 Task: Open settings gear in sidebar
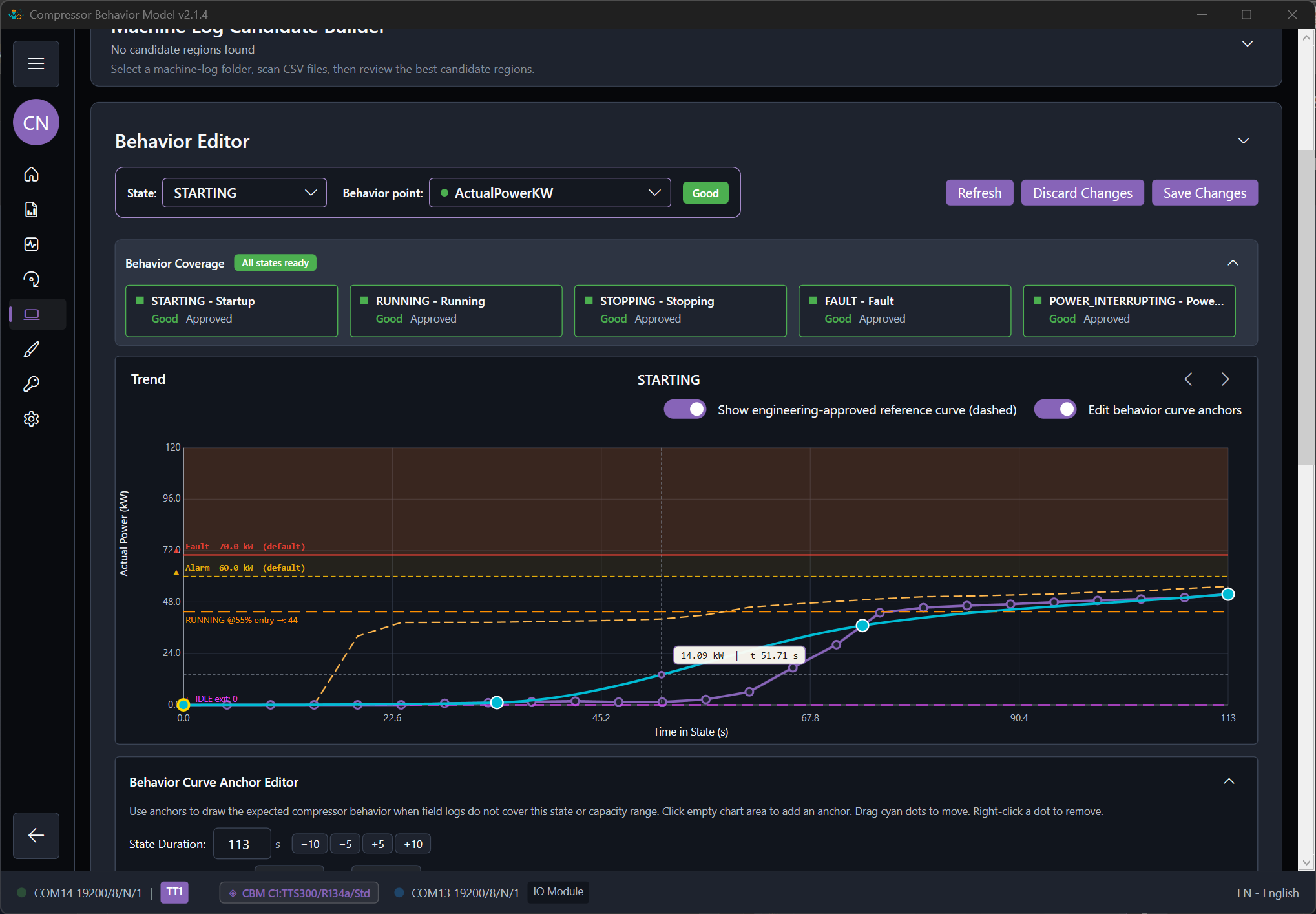(x=31, y=419)
